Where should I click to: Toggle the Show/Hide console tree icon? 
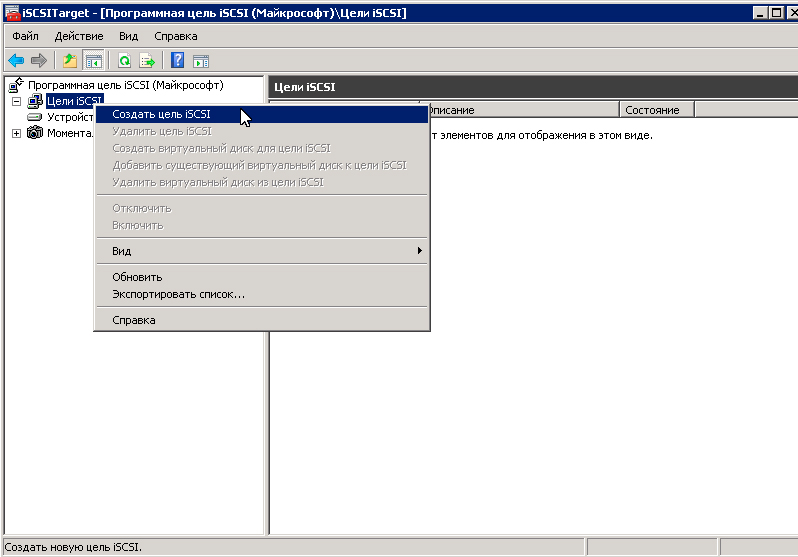click(x=94, y=61)
